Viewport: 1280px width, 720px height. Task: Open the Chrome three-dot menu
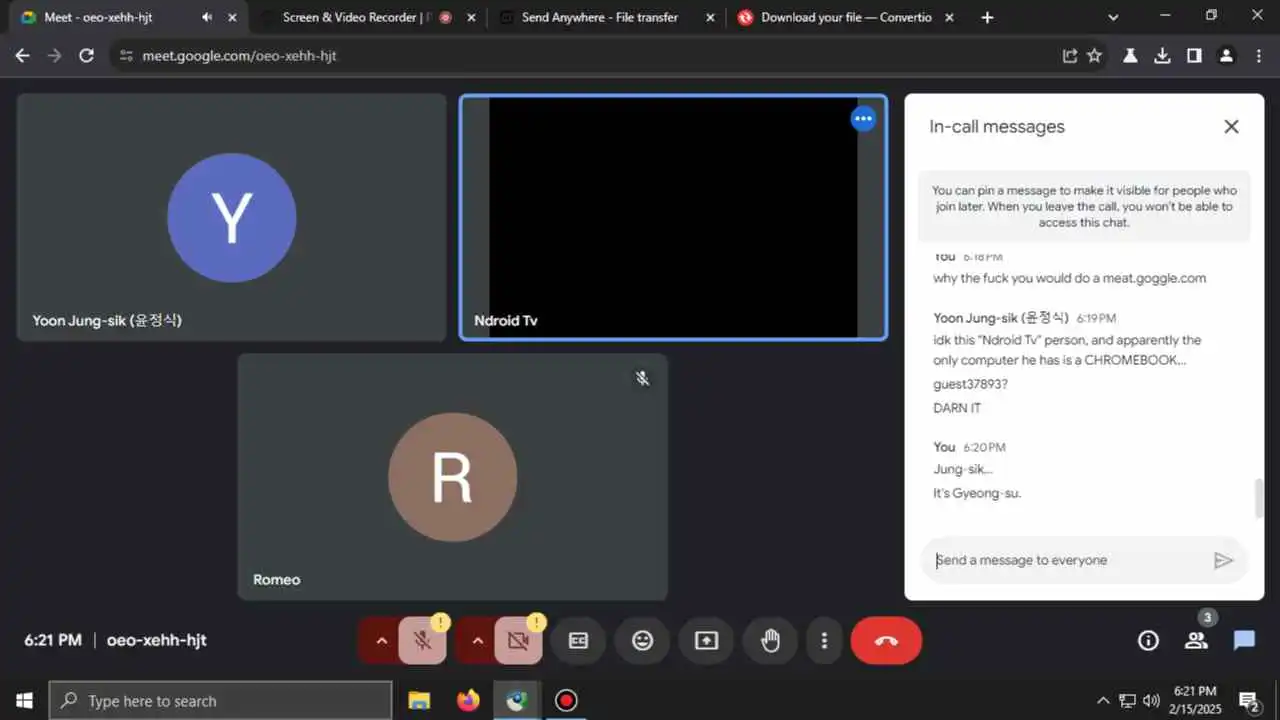point(1258,56)
